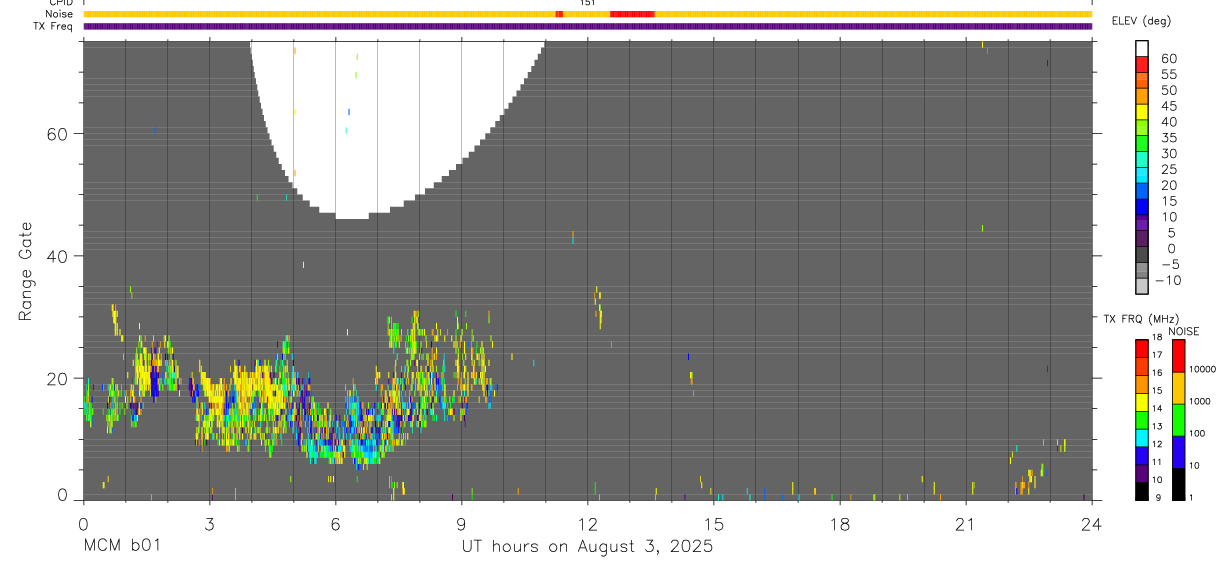Click the '-10' elevation legend value
Viewport: 1228px width, 567px height.
[x=1167, y=280]
